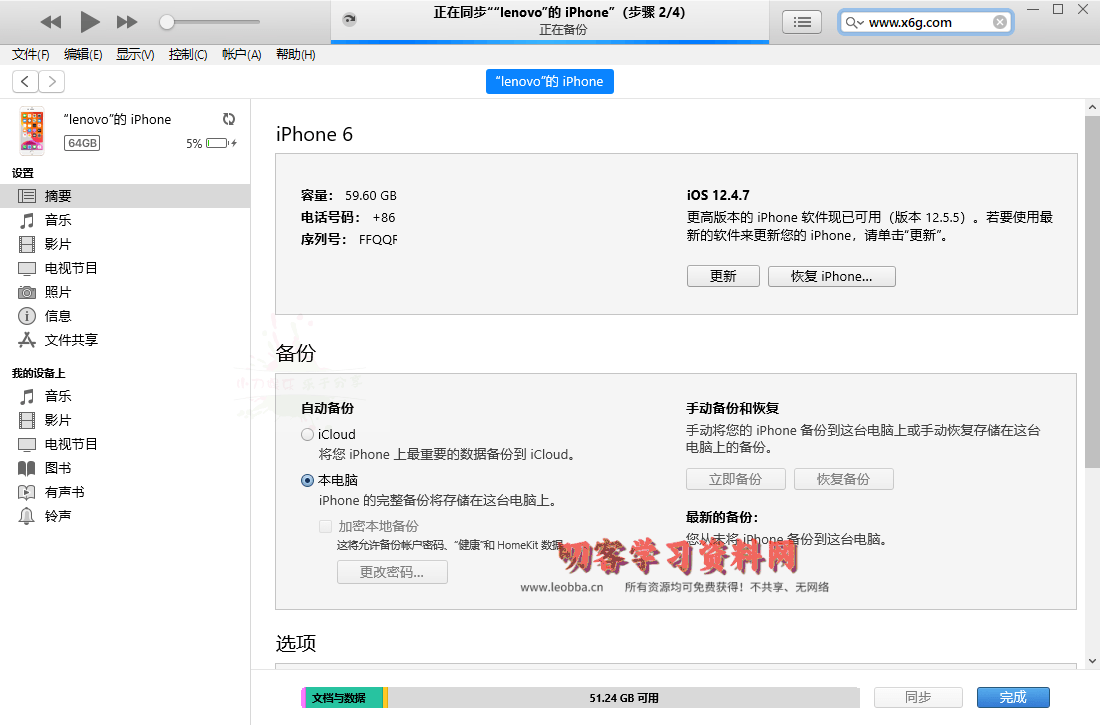Screen dimensions: 1100x725
Task: Select 音乐 under 我的设备上
Action: [125, 397]
